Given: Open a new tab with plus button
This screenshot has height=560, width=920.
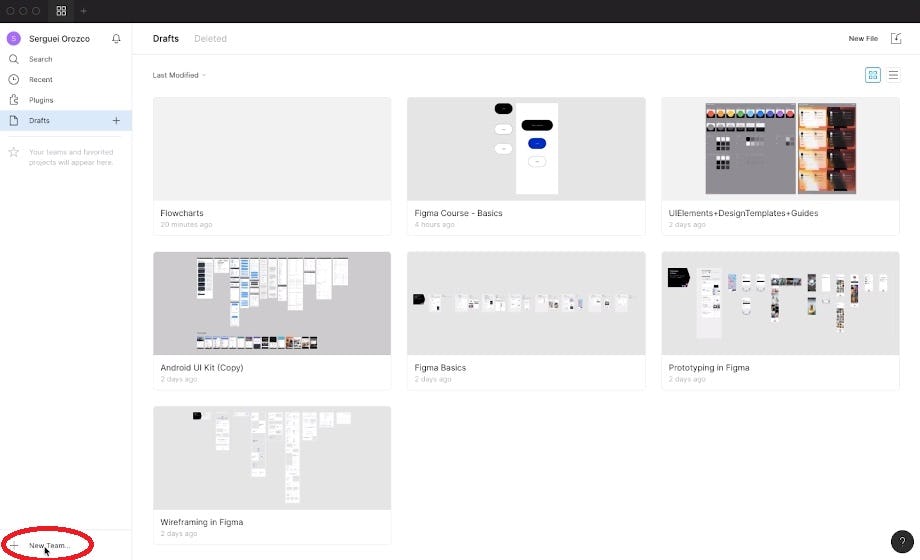Looking at the screenshot, I should 84,11.
